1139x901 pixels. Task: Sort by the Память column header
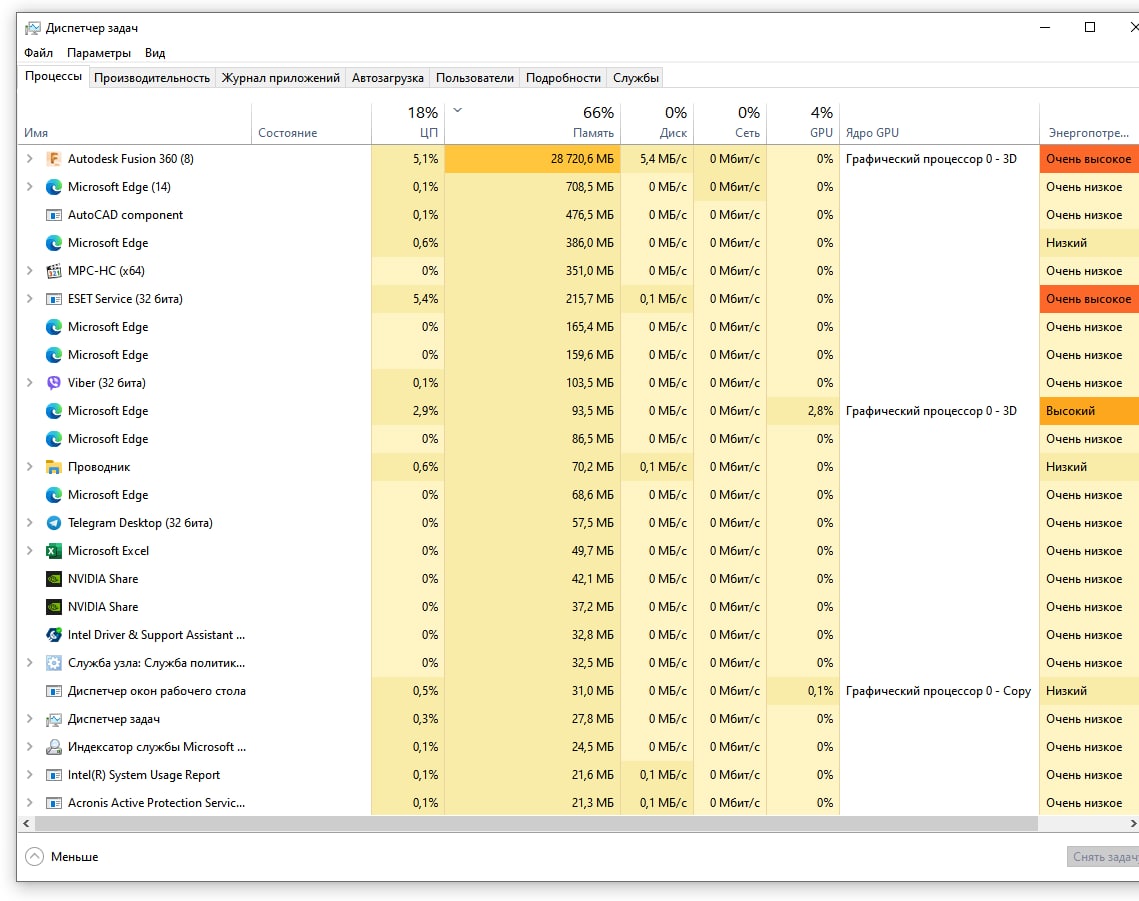pos(532,124)
